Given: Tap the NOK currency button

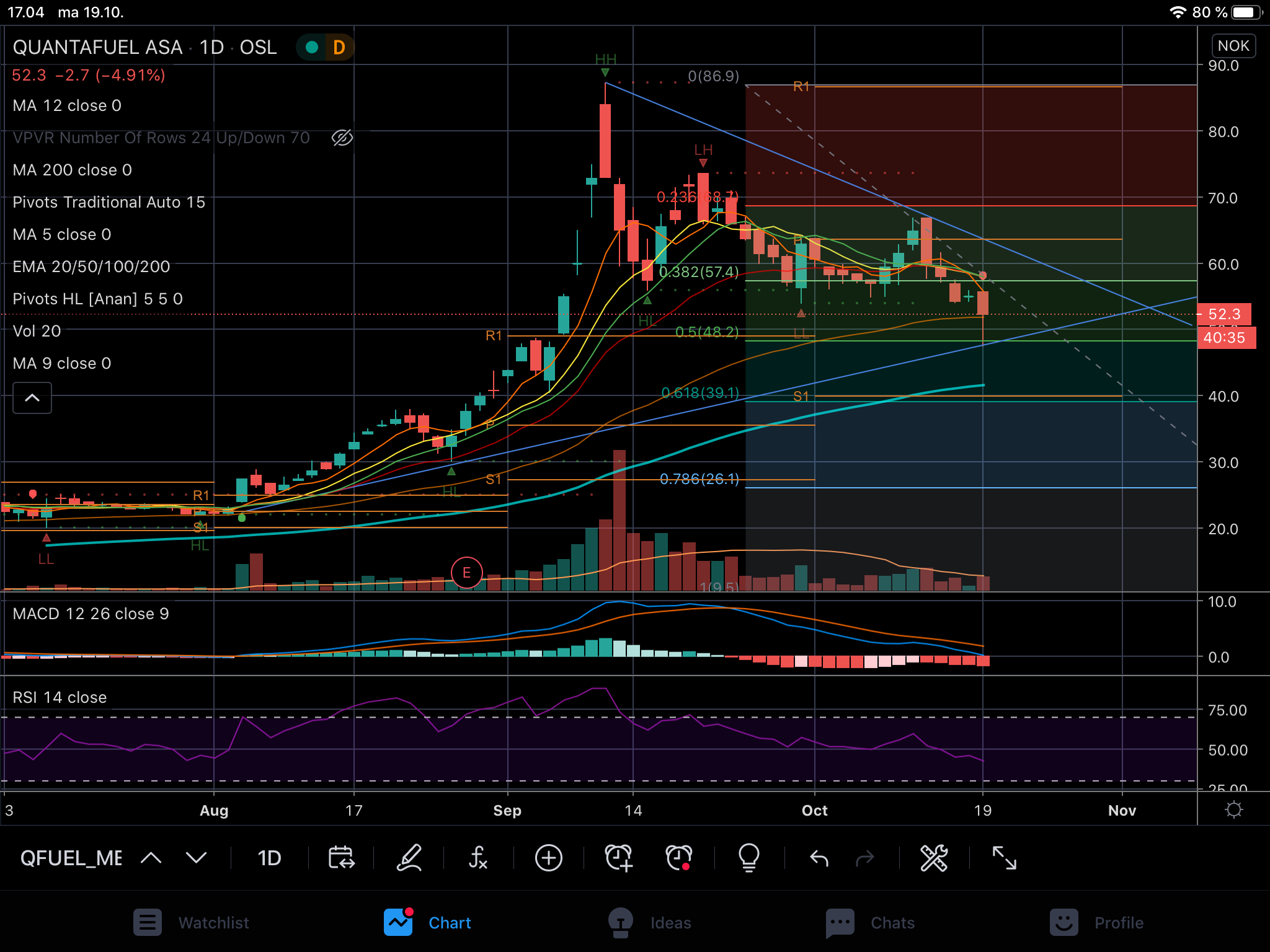Looking at the screenshot, I should (x=1233, y=46).
